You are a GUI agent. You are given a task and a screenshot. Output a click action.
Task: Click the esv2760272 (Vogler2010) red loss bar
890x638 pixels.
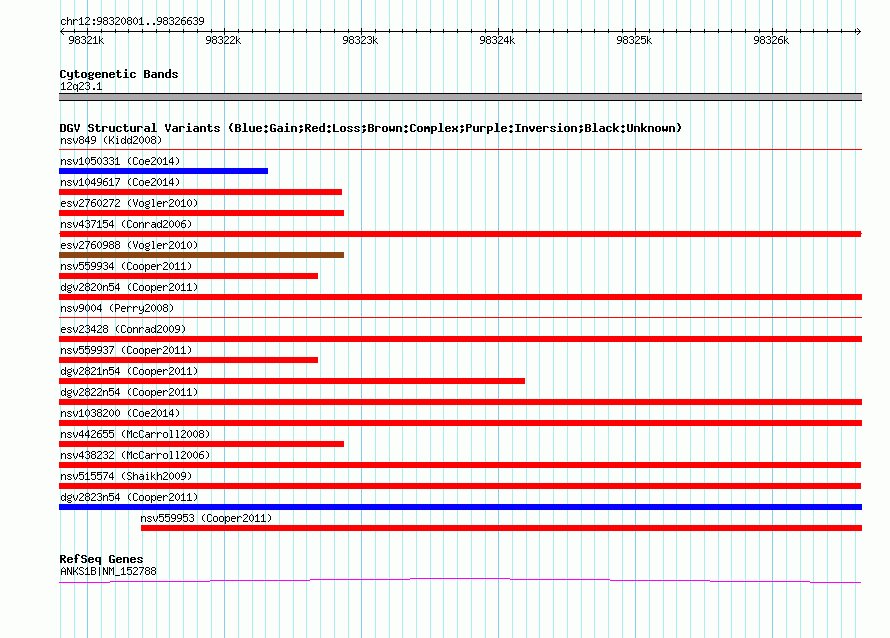201,213
